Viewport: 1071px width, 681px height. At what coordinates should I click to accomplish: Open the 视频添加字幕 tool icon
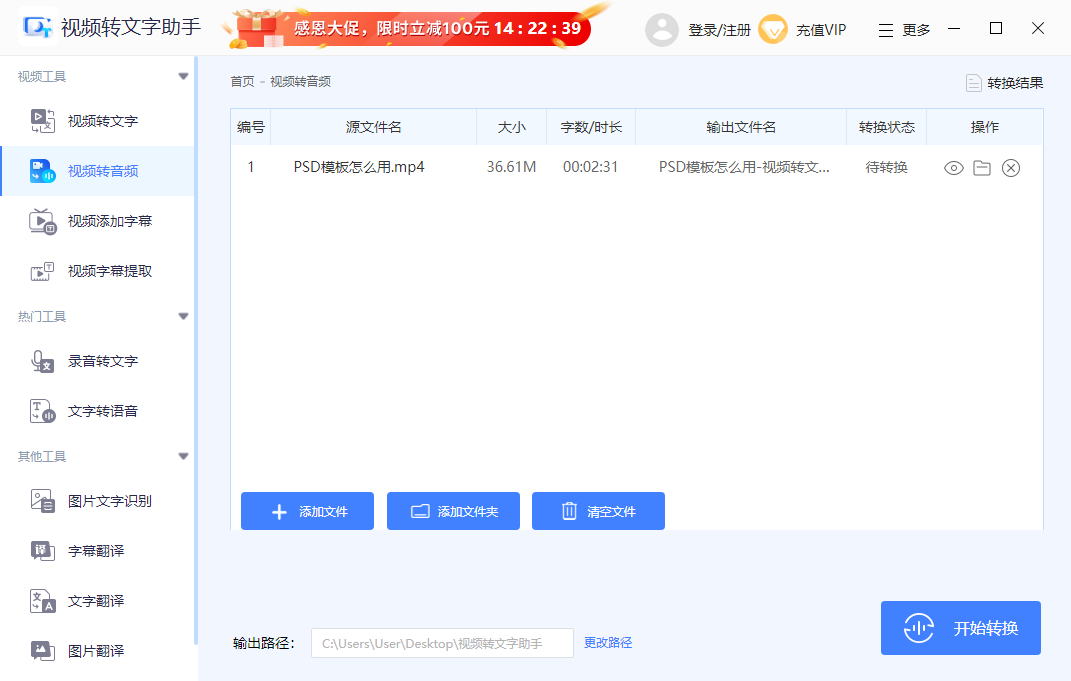click(42, 221)
